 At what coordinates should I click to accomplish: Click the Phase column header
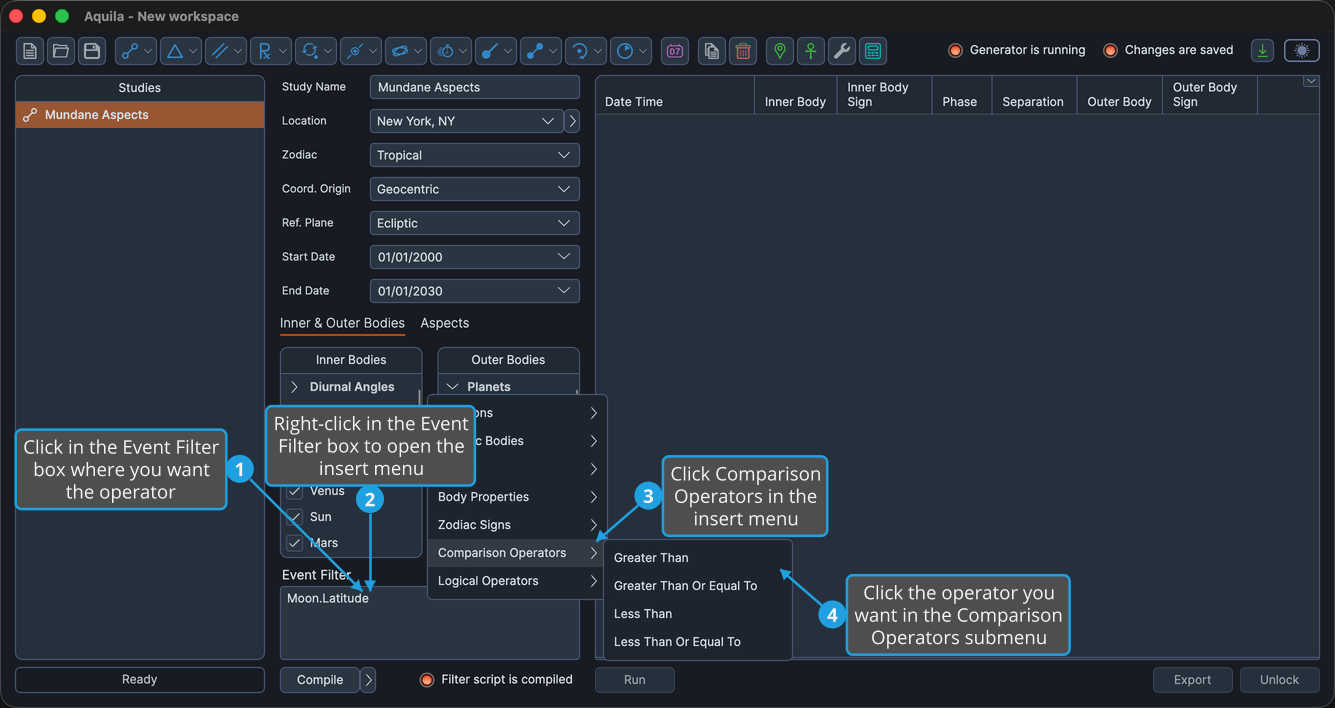click(x=960, y=95)
